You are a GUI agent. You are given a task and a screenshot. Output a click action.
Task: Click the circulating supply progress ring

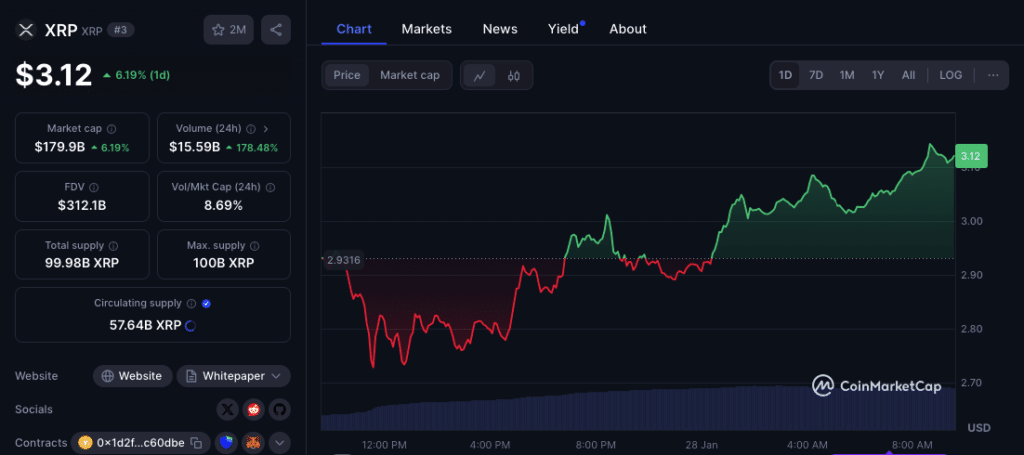pos(190,325)
